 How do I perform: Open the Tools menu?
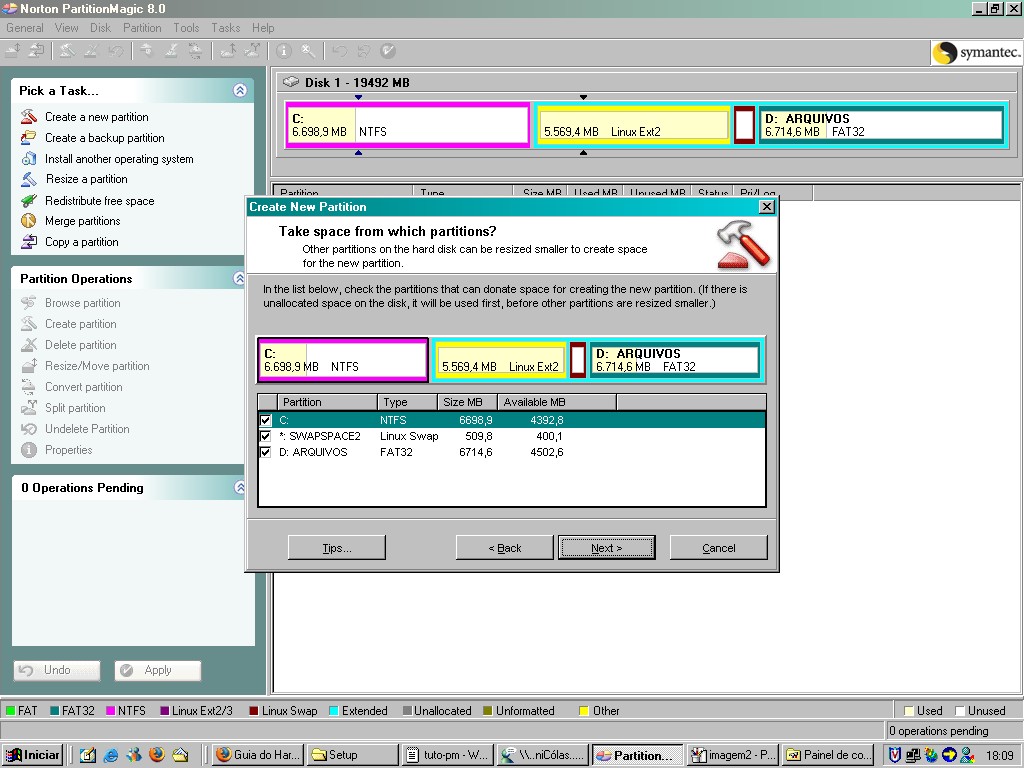[x=186, y=28]
